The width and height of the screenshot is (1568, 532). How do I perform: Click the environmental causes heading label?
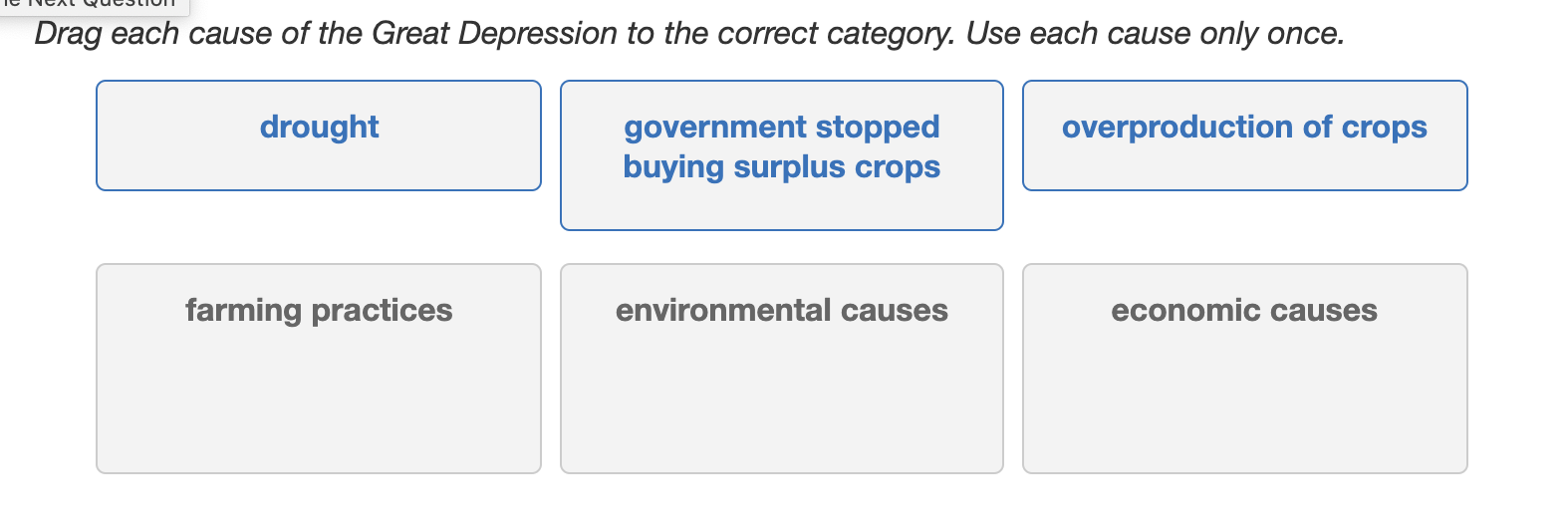click(x=782, y=311)
